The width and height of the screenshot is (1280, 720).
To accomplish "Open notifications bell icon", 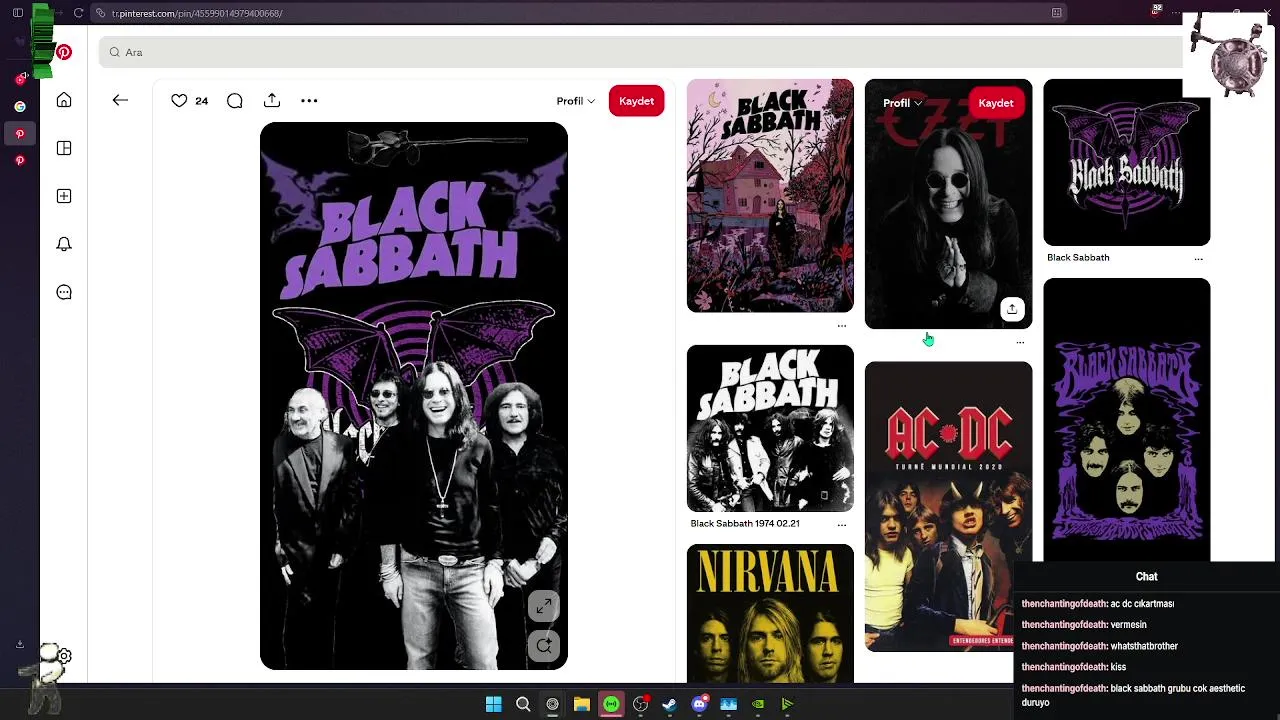I will pyautogui.click(x=64, y=244).
